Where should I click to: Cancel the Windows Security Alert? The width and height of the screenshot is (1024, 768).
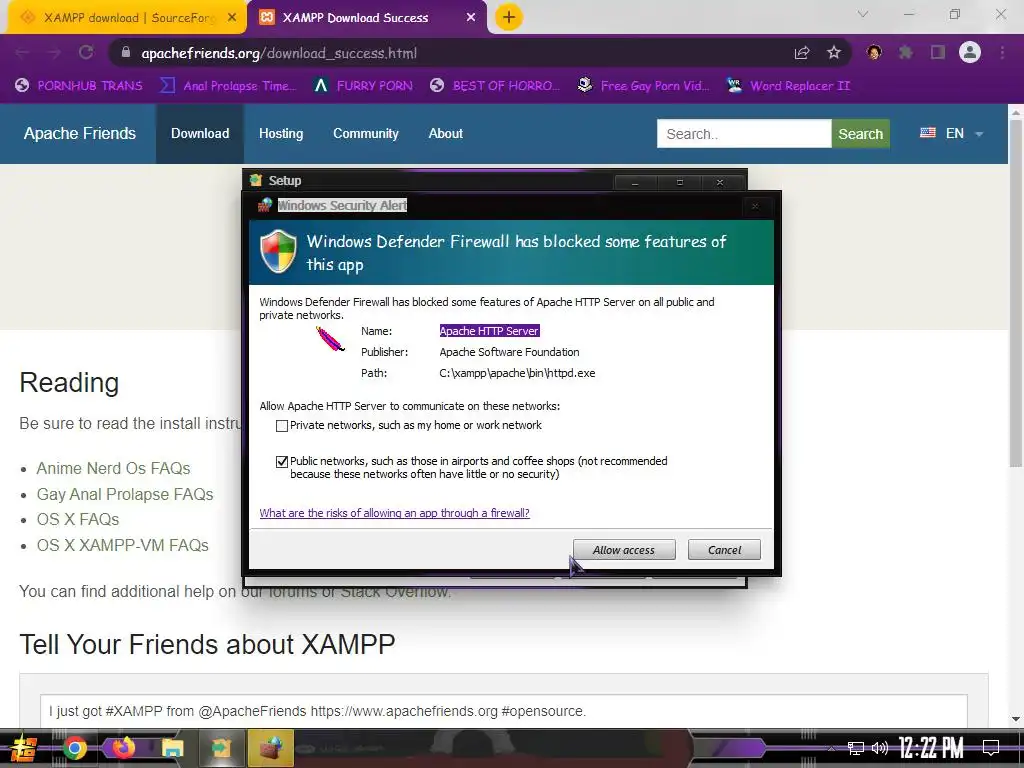(x=724, y=550)
